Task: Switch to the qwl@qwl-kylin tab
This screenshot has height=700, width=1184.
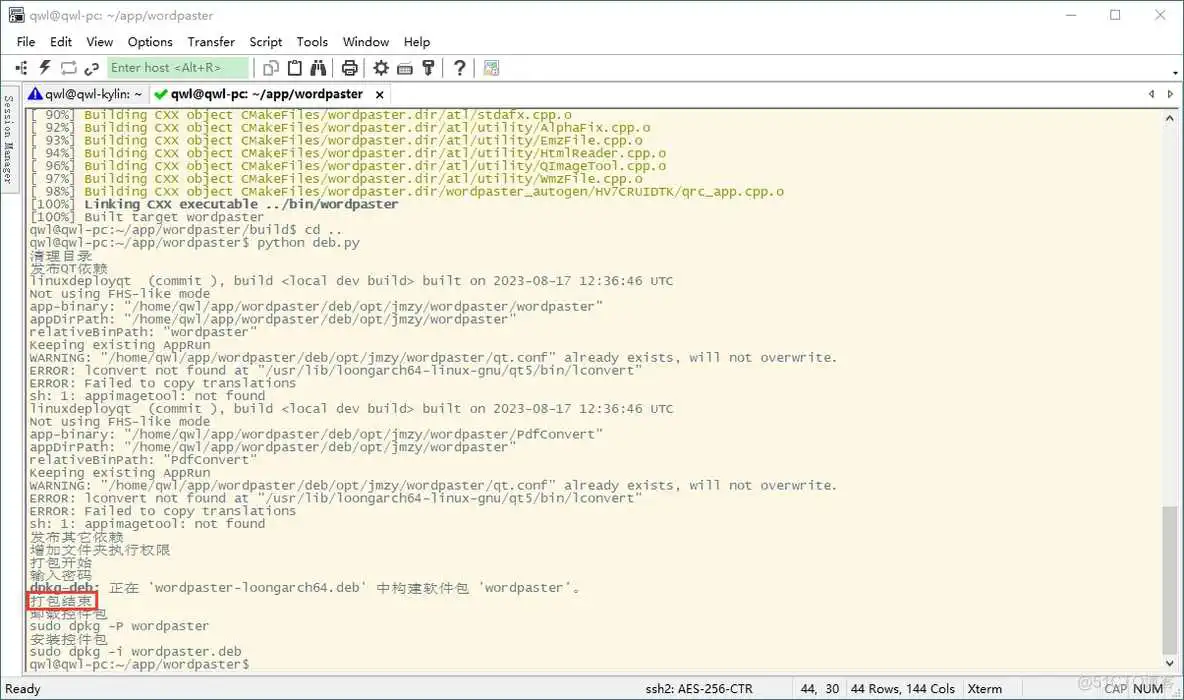Action: pos(85,94)
